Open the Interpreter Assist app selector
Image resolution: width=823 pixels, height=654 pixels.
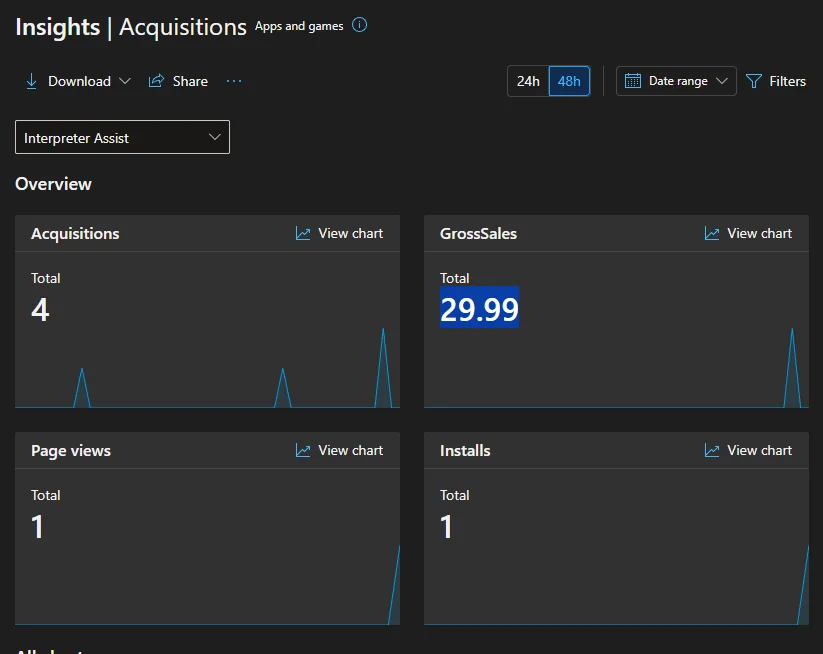click(122, 137)
